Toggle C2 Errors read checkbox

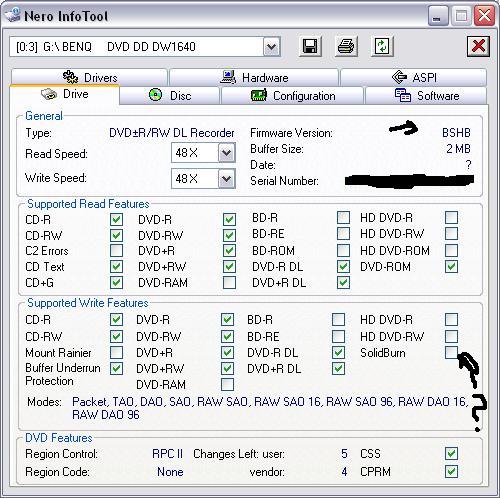pyautogui.click(x=116, y=251)
